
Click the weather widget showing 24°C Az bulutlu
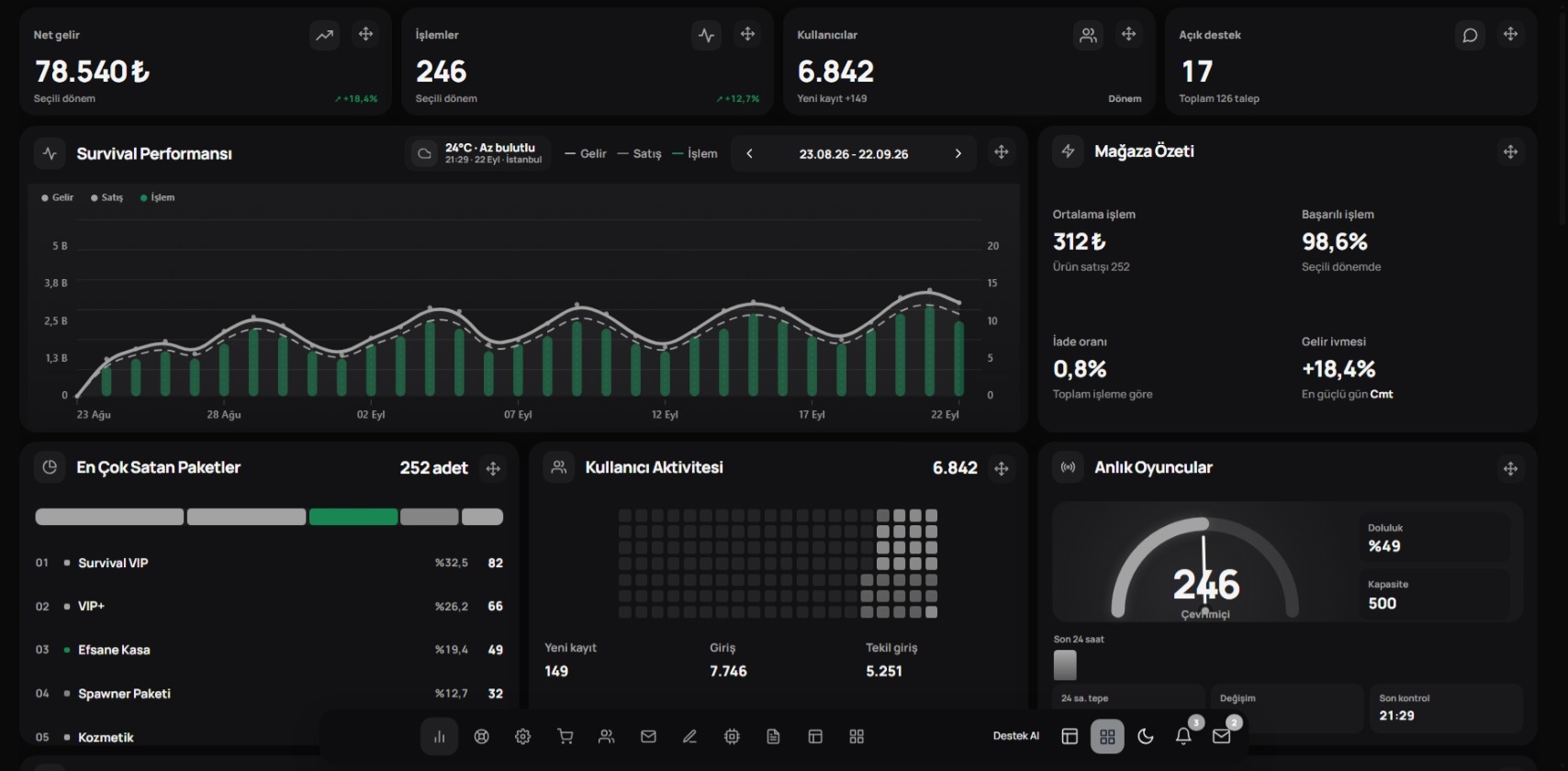tap(477, 153)
